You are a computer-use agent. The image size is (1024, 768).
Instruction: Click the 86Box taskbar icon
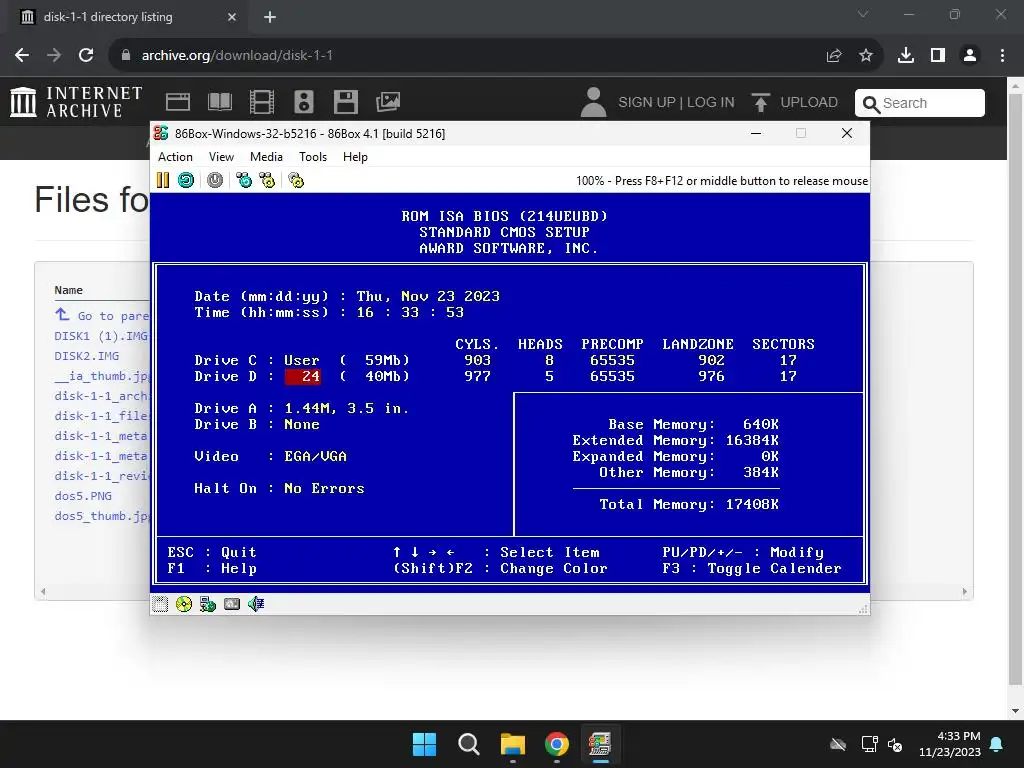600,744
